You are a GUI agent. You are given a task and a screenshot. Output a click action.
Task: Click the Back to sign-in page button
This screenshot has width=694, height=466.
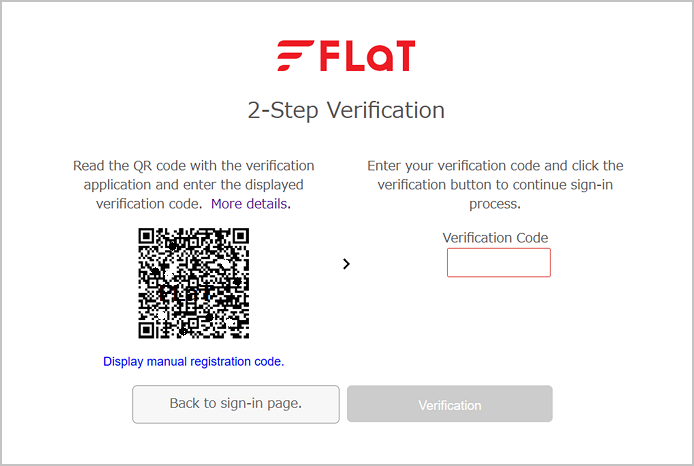pos(236,404)
